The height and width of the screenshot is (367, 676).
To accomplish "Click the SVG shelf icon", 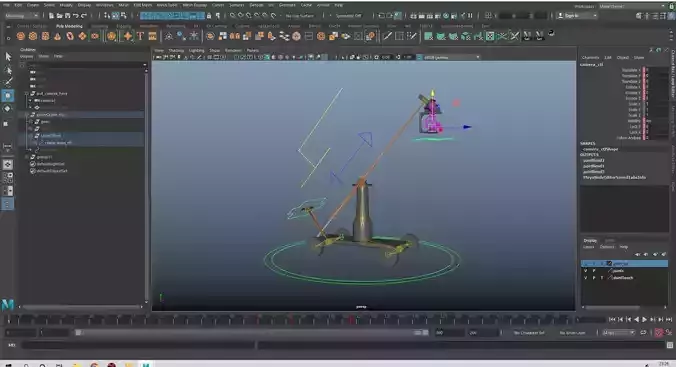I will (152, 37).
